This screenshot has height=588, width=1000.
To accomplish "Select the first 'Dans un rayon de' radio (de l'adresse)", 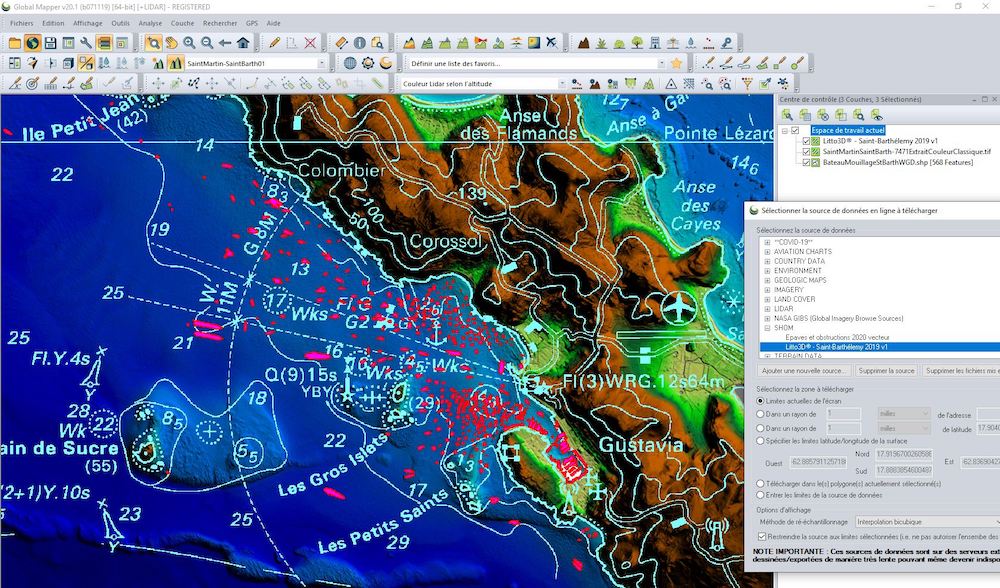I will (x=760, y=414).
